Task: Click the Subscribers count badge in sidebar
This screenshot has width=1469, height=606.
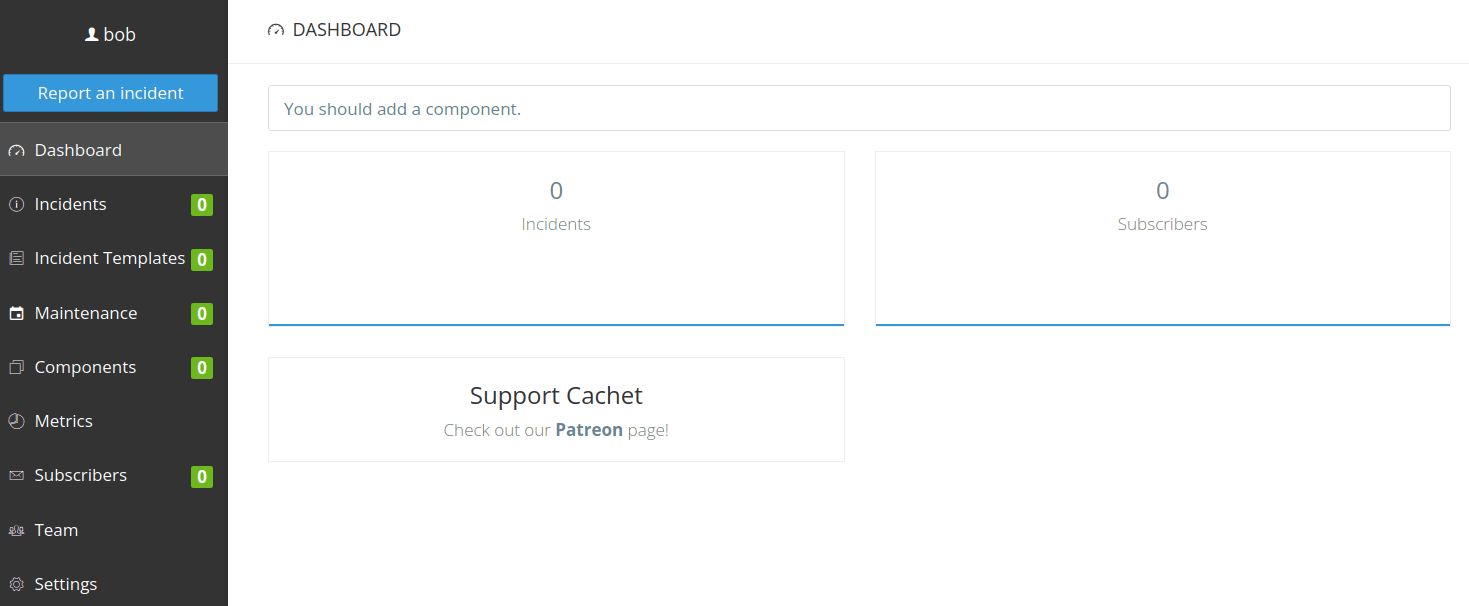Action: [x=202, y=477]
